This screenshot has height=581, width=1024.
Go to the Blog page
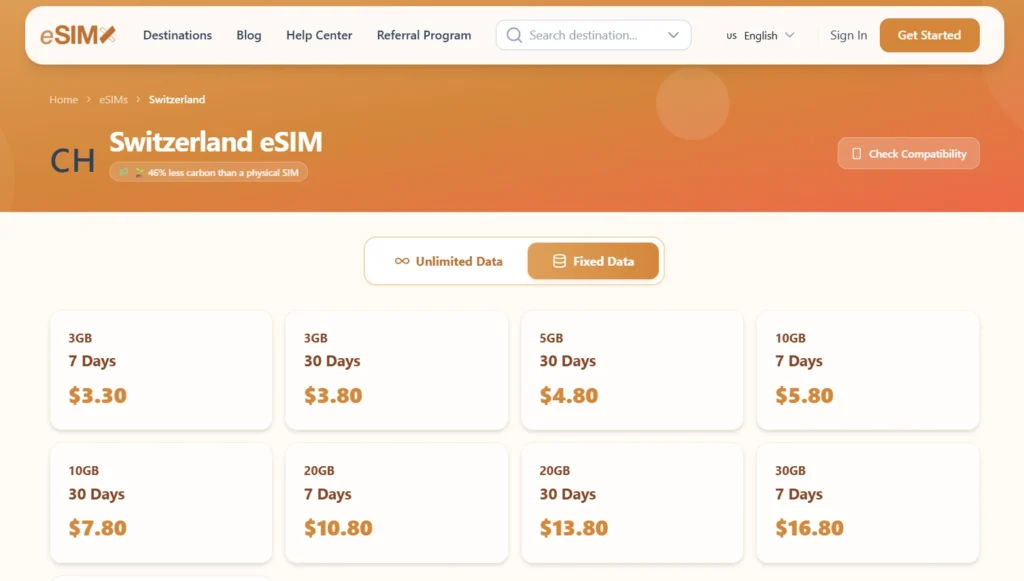(x=249, y=35)
